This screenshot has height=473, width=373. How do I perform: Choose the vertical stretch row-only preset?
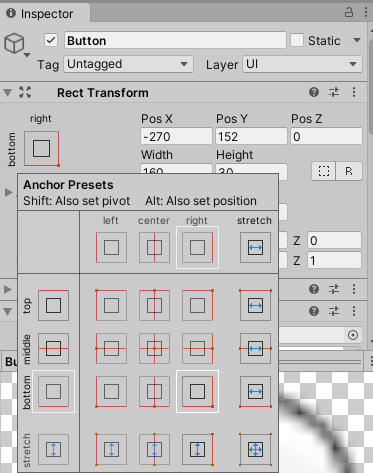(x=53, y=449)
